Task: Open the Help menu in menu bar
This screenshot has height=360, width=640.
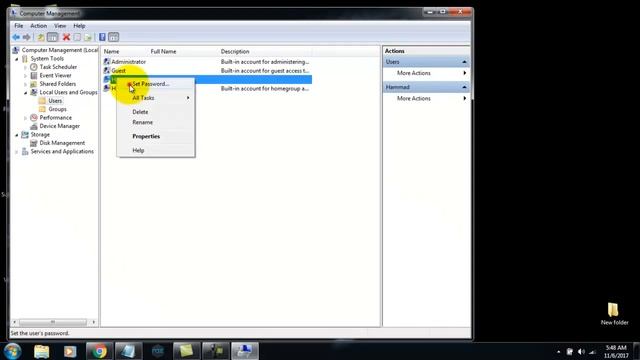Action: point(79,26)
